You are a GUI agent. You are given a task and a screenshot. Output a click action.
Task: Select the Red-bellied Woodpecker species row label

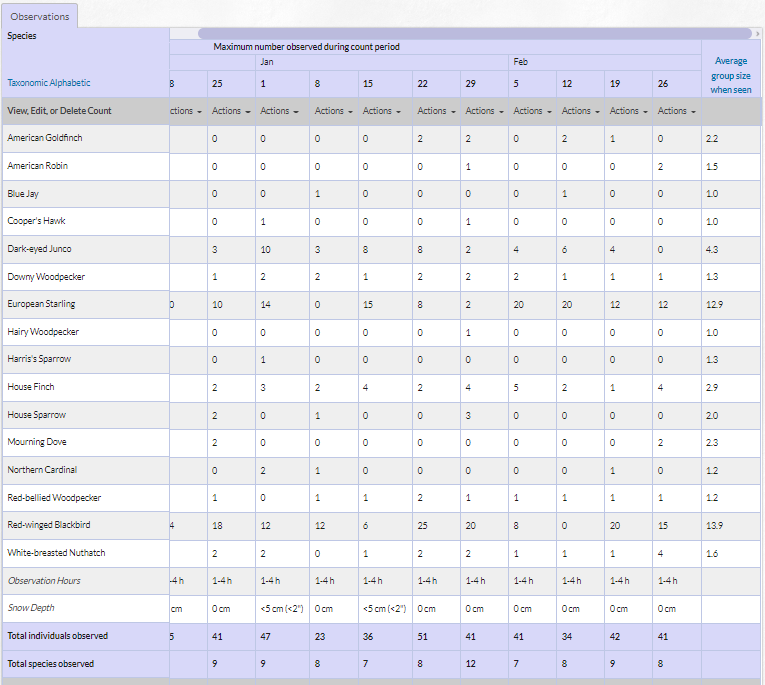54,498
